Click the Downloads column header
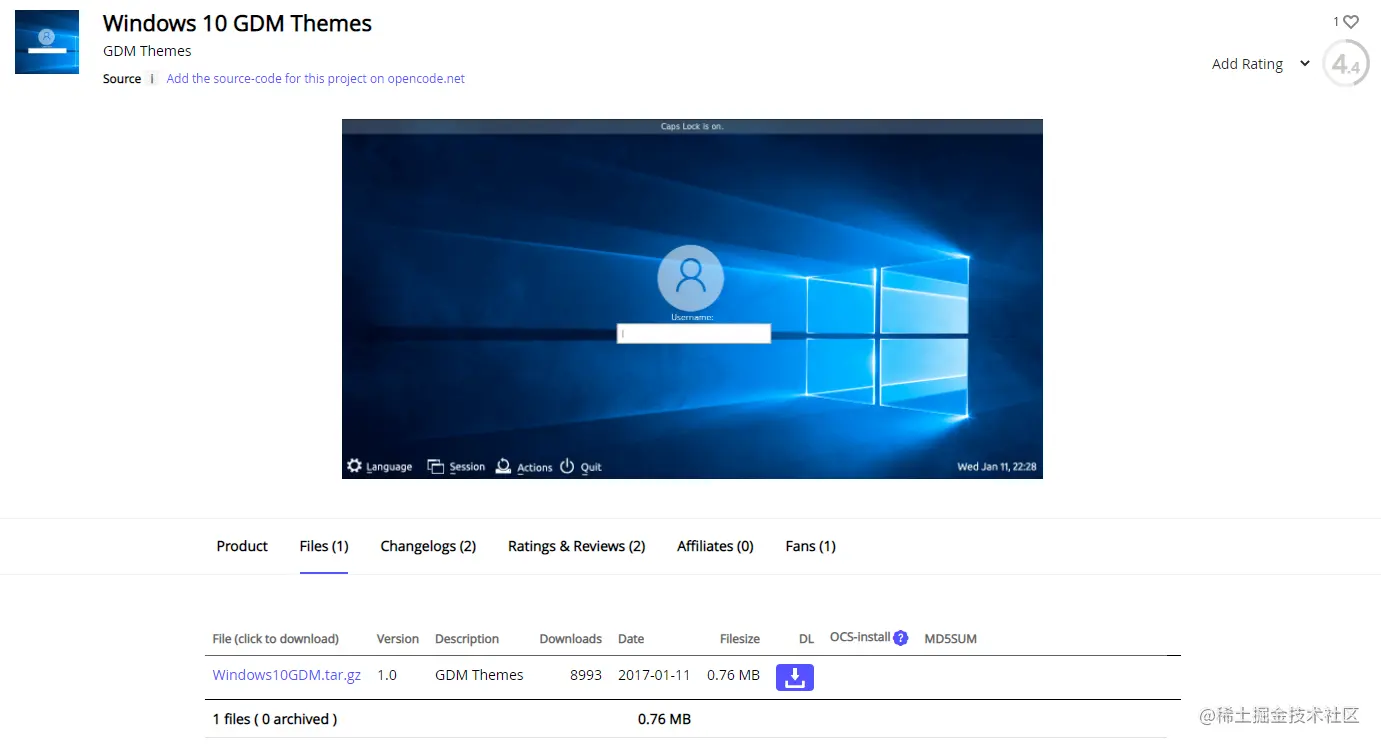 click(x=571, y=639)
